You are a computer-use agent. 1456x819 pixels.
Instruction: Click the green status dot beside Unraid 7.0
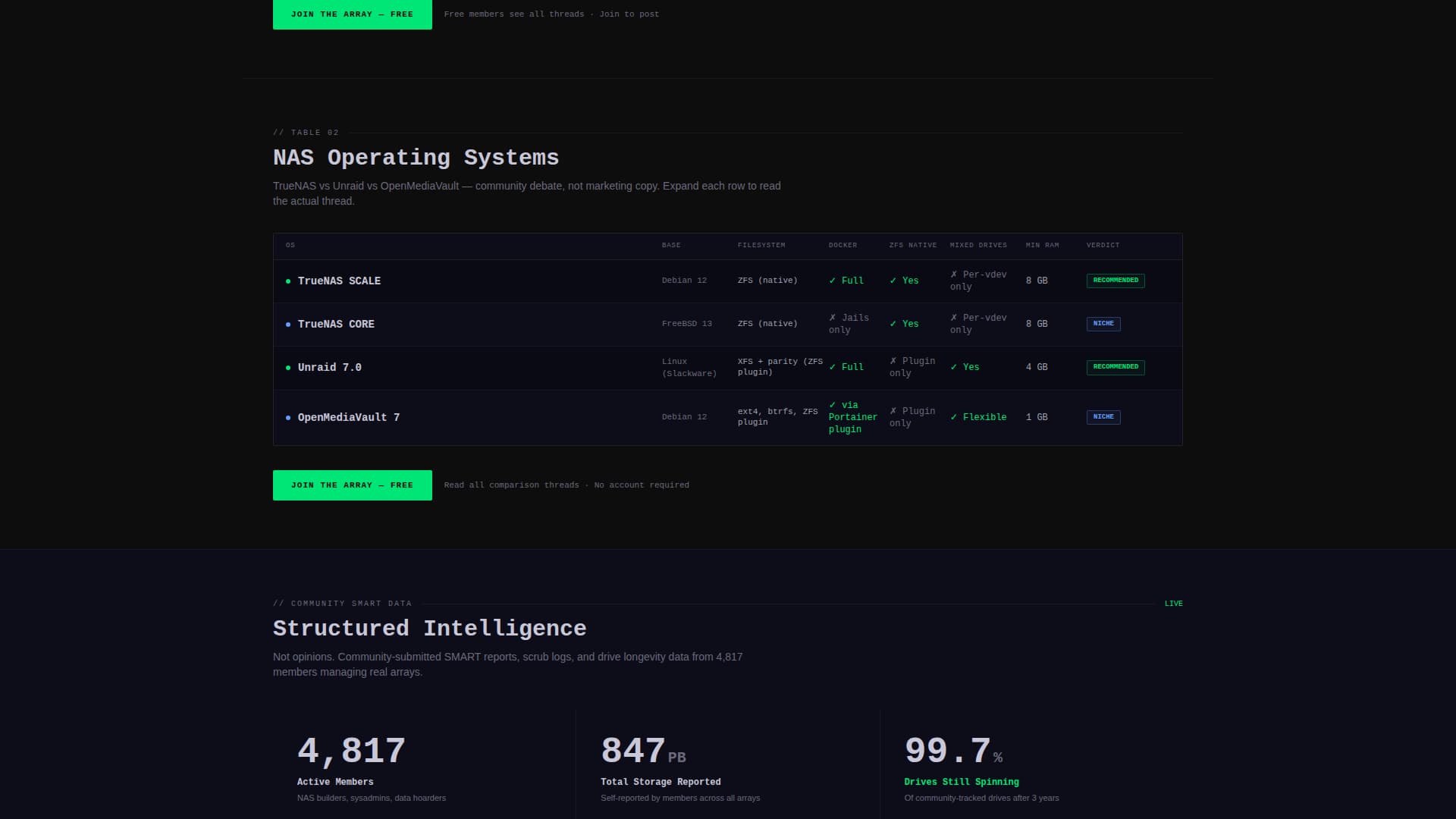[x=288, y=368]
